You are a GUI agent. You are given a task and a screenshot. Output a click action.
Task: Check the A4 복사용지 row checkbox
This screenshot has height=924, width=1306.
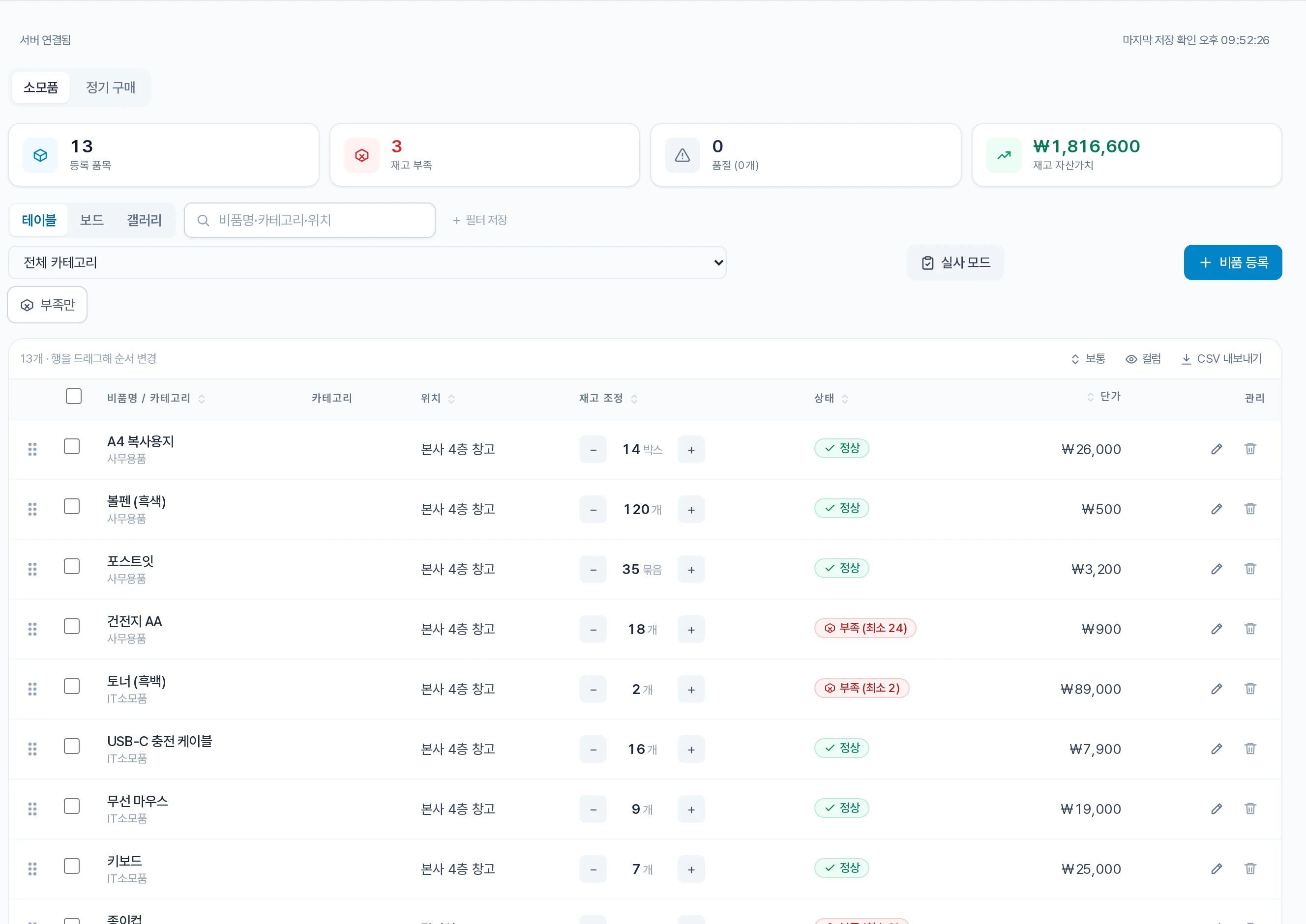(x=72, y=447)
